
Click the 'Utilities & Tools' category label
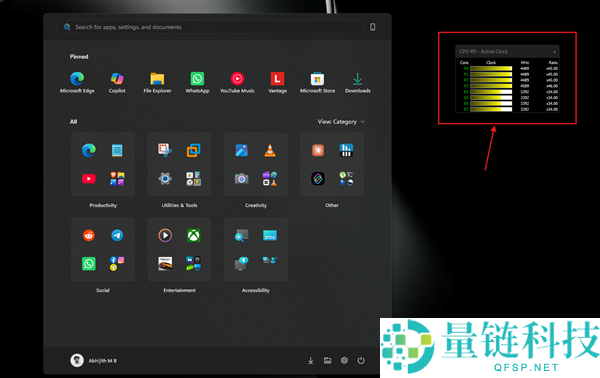coord(179,205)
